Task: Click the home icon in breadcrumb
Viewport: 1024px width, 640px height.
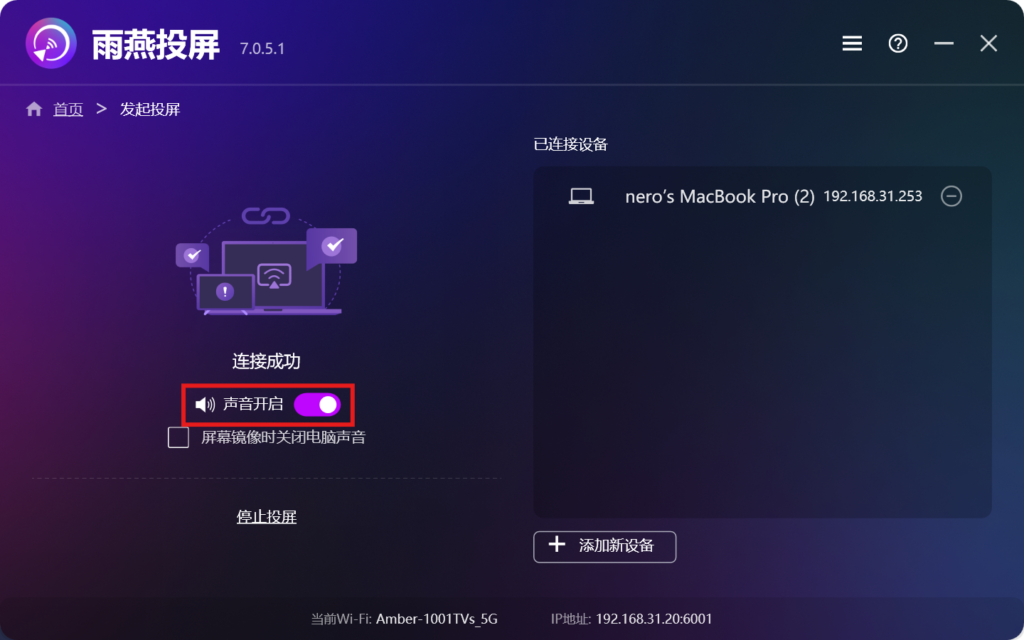Action: pyautogui.click(x=34, y=109)
